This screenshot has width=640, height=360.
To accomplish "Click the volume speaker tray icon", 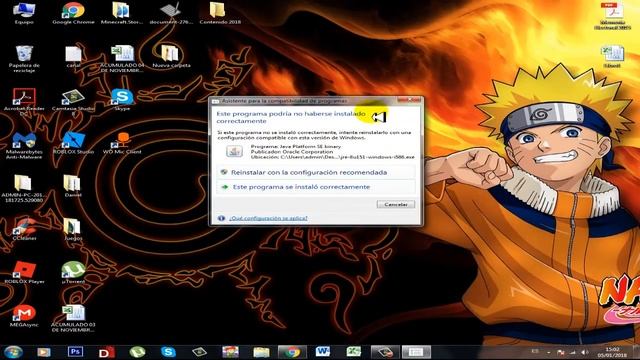I will coord(584,352).
